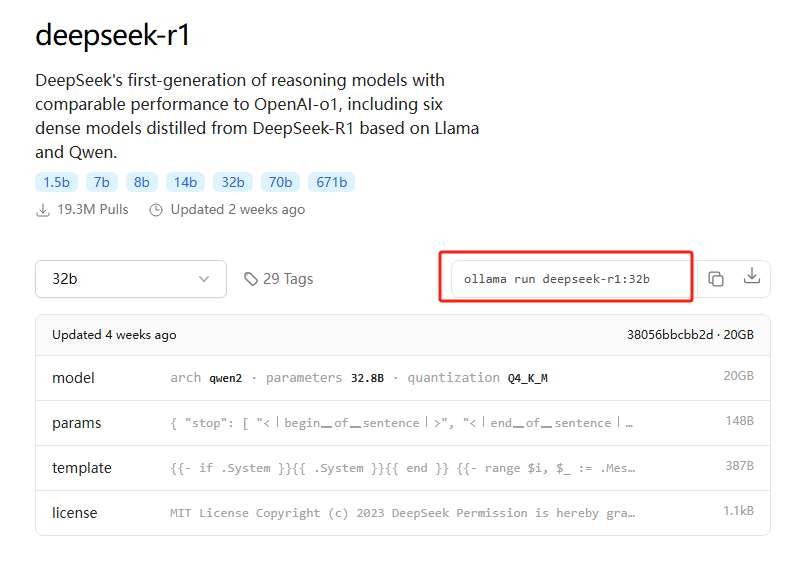Select the 8b size tag

[142, 182]
